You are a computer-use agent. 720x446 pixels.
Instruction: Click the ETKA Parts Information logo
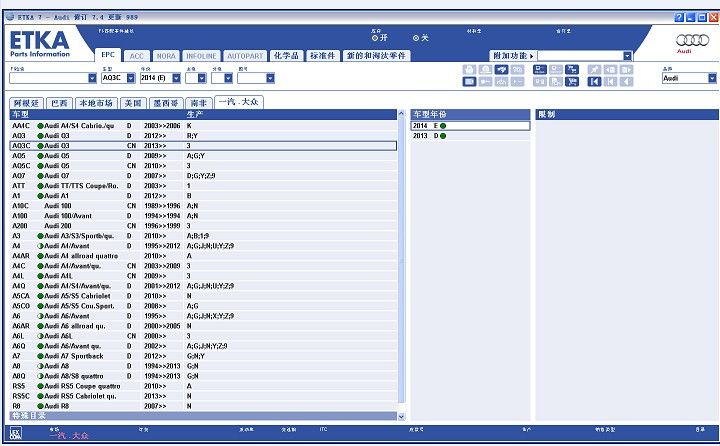pos(39,44)
